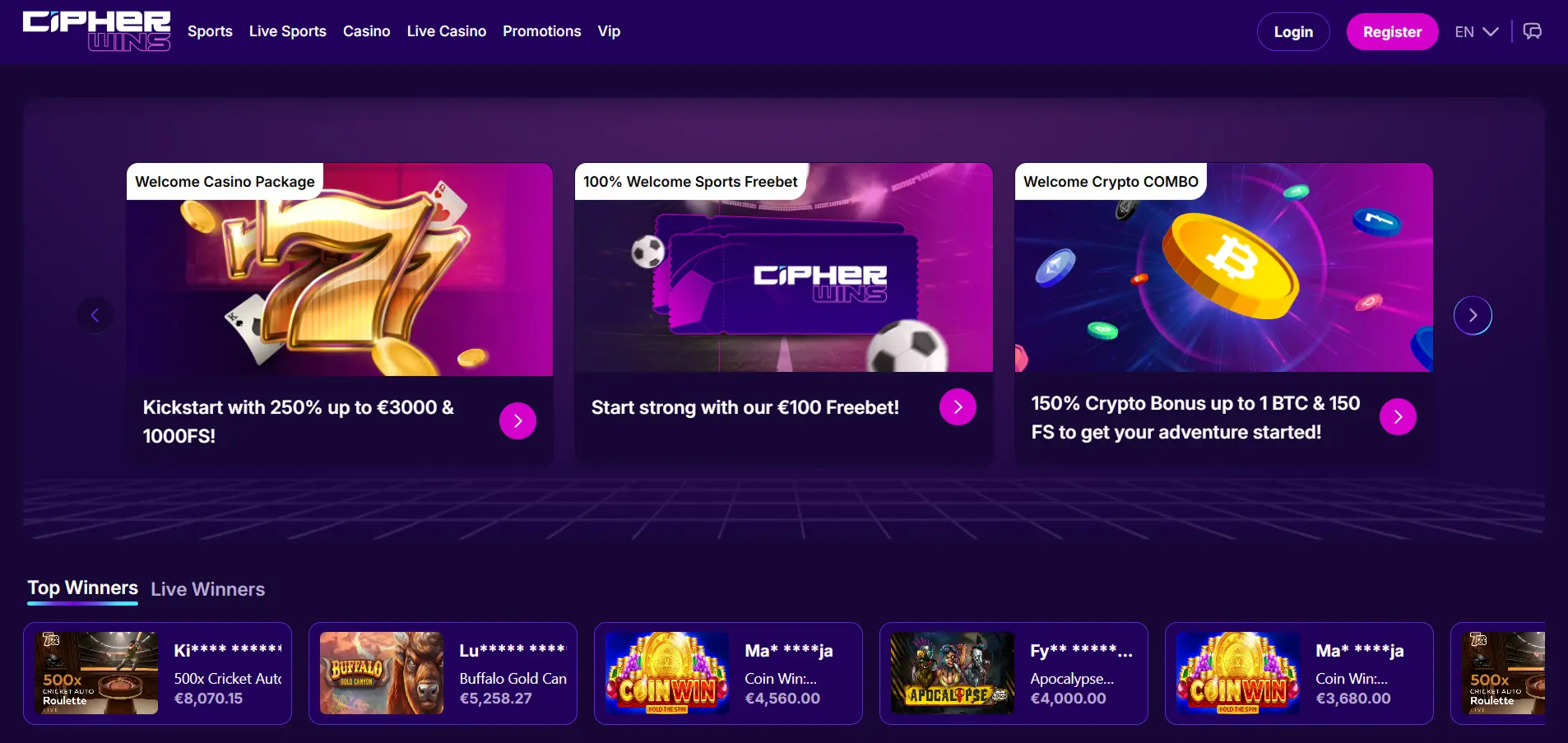Open the Sports menu

click(210, 31)
